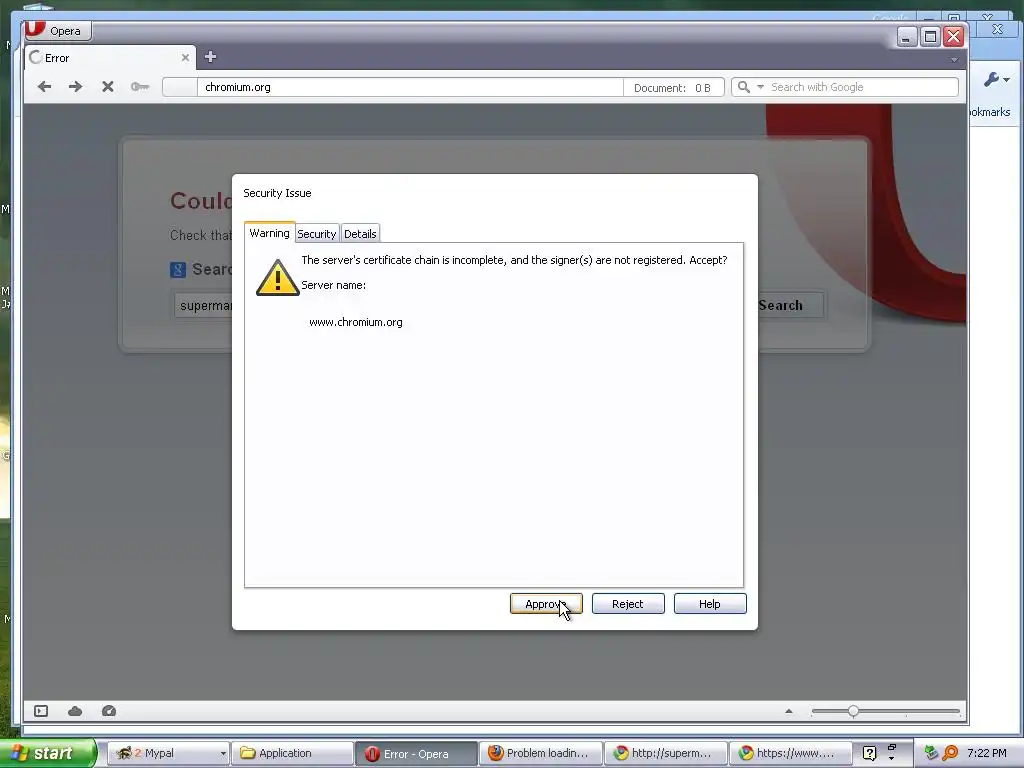The width and height of the screenshot is (1024, 768).
Task: Reject the certificate warning
Action: (628, 604)
